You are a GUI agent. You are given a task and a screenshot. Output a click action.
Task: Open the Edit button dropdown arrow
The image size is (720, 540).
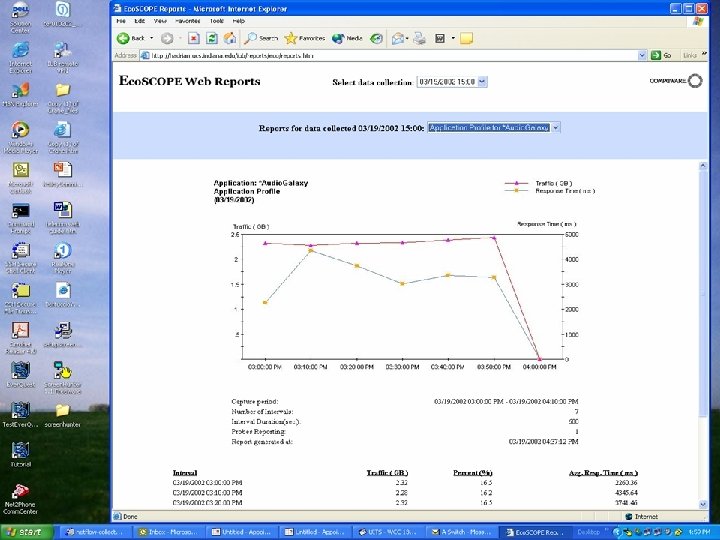[x=453, y=38]
